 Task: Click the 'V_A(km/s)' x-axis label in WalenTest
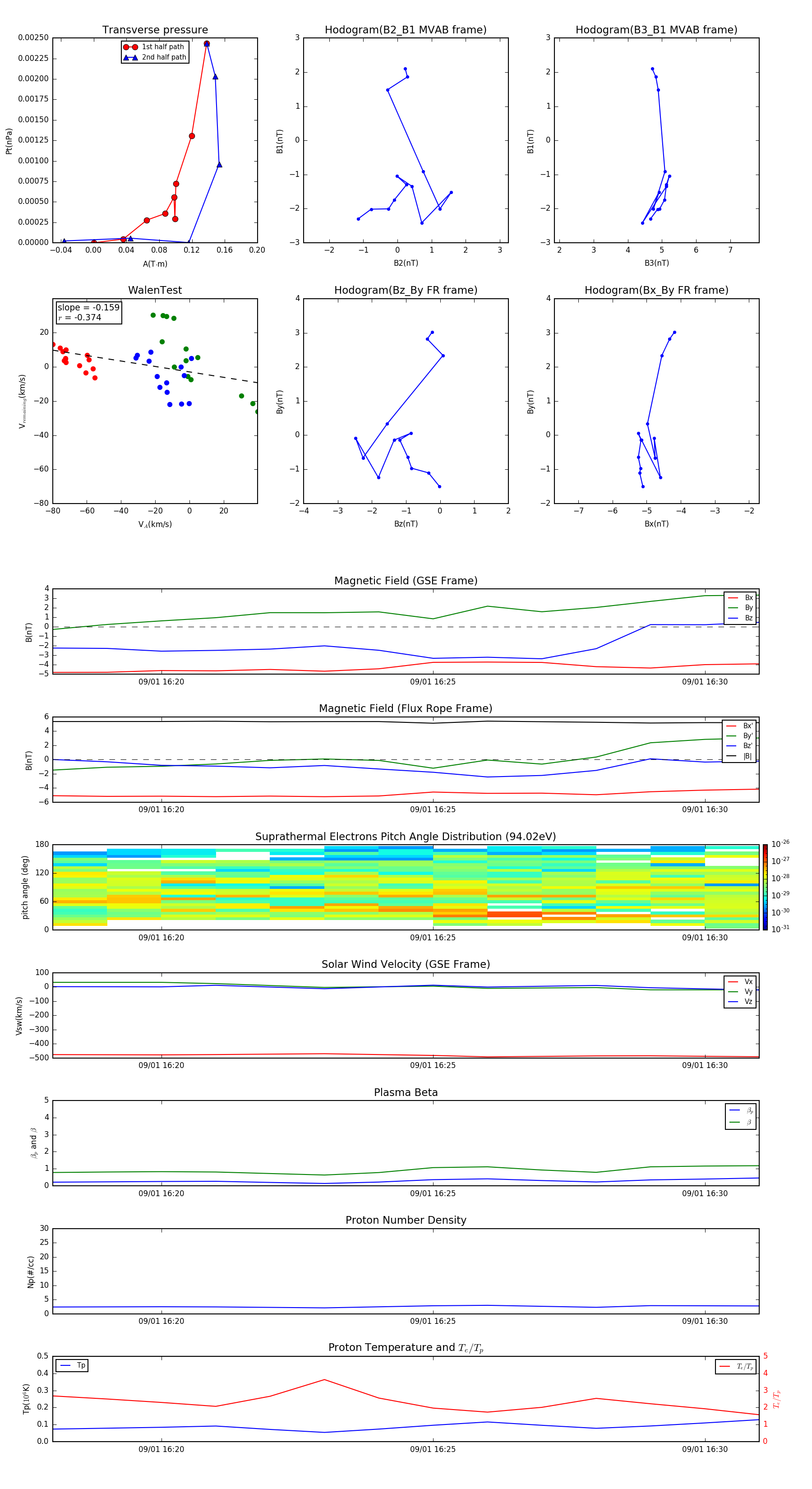coord(155,524)
